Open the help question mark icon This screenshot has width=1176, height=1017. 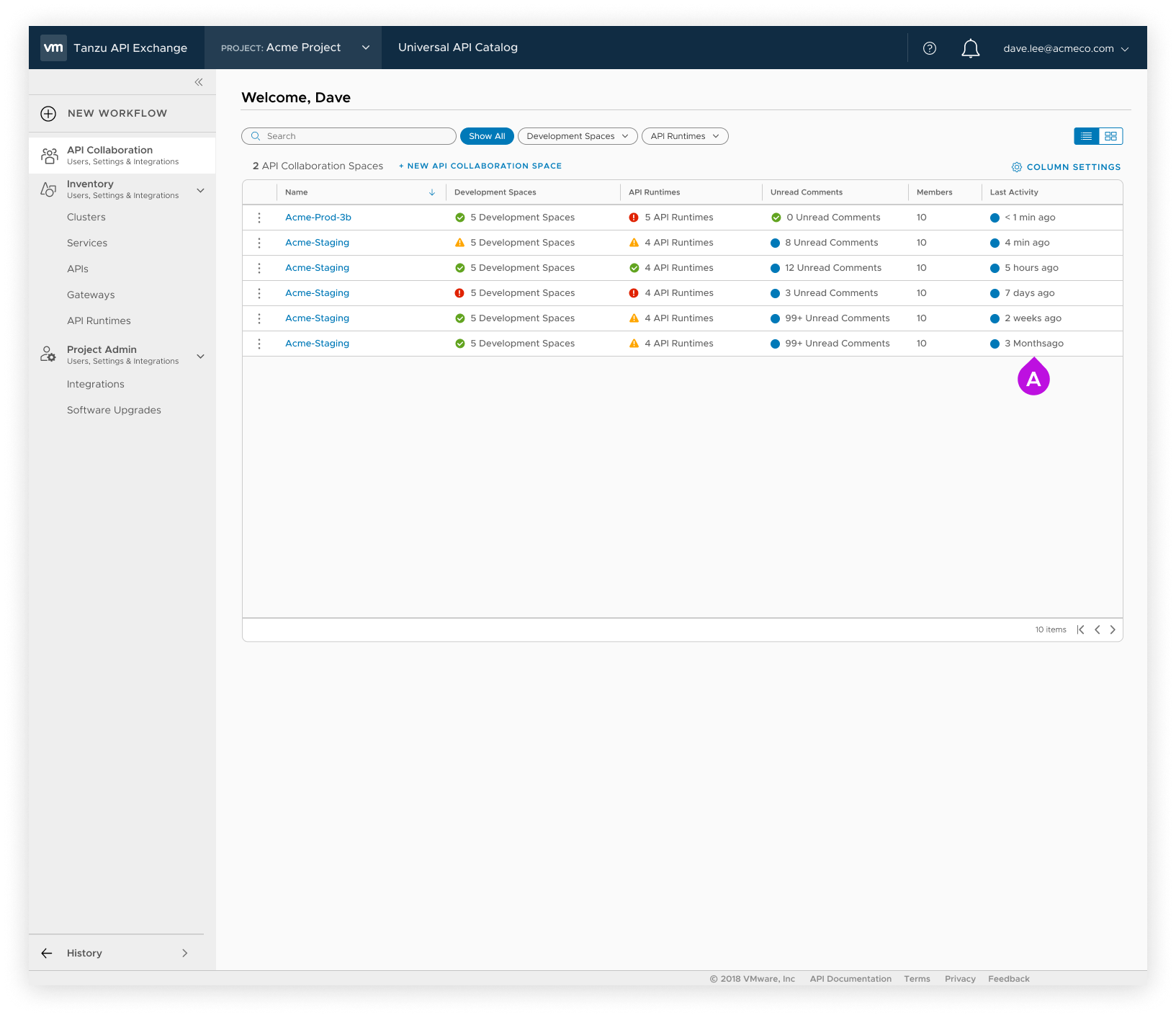point(930,48)
